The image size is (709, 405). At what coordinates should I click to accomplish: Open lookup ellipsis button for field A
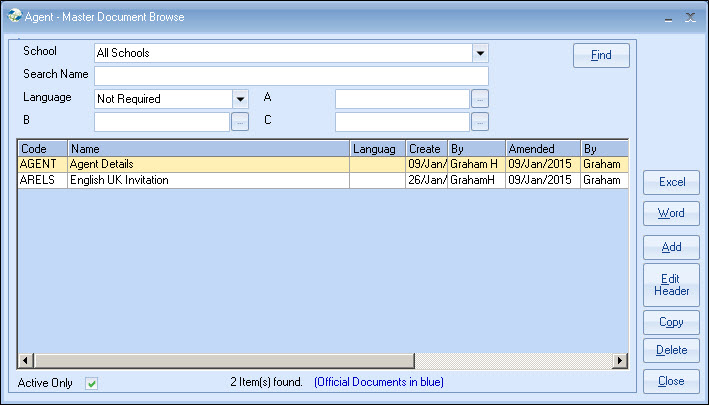pos(480,99)
